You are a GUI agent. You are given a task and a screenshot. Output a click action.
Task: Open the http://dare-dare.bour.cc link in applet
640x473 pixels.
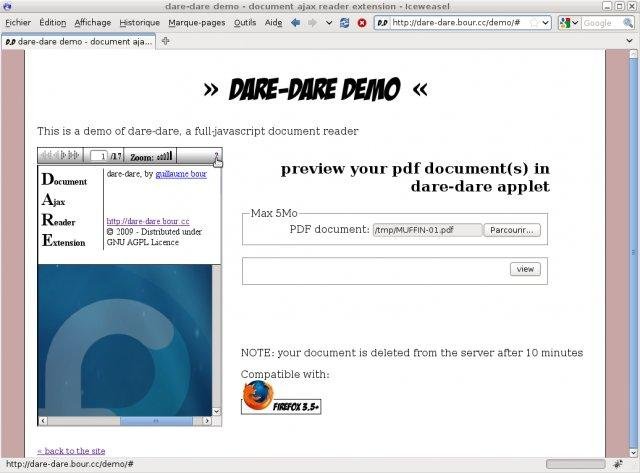click(x=148, y=221)
